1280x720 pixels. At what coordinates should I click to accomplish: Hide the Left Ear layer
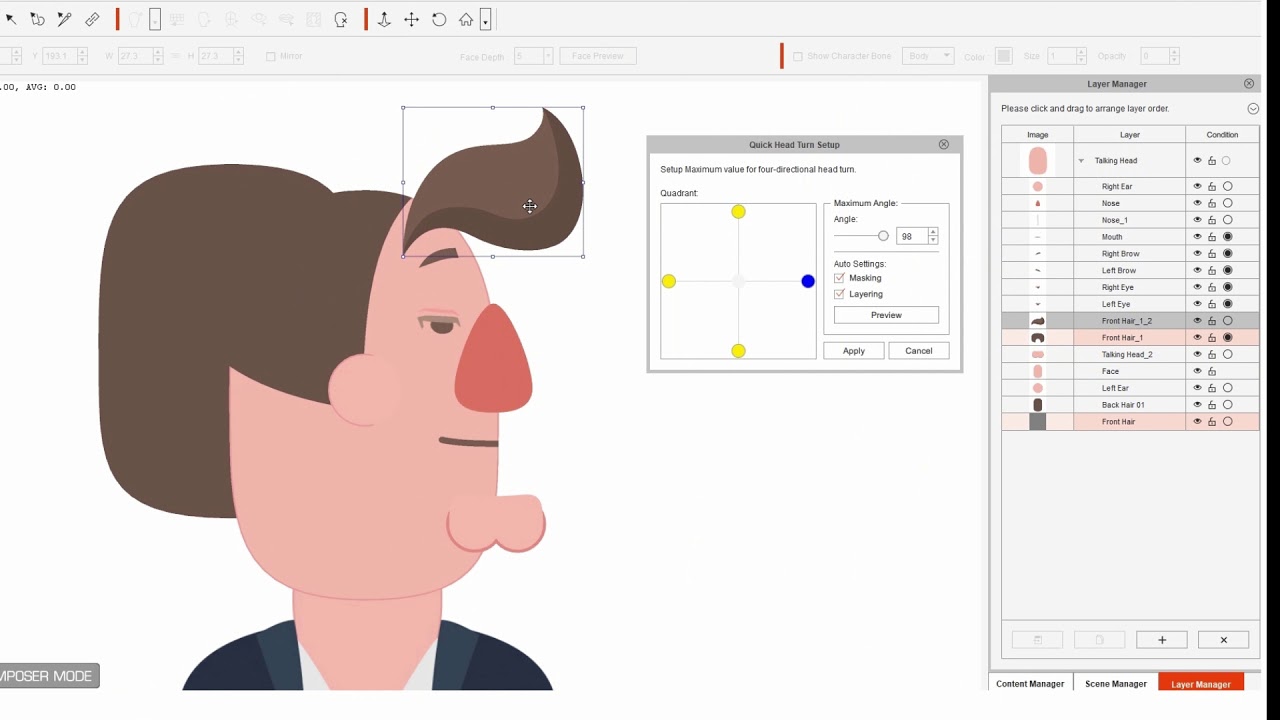coord(1197,388)
